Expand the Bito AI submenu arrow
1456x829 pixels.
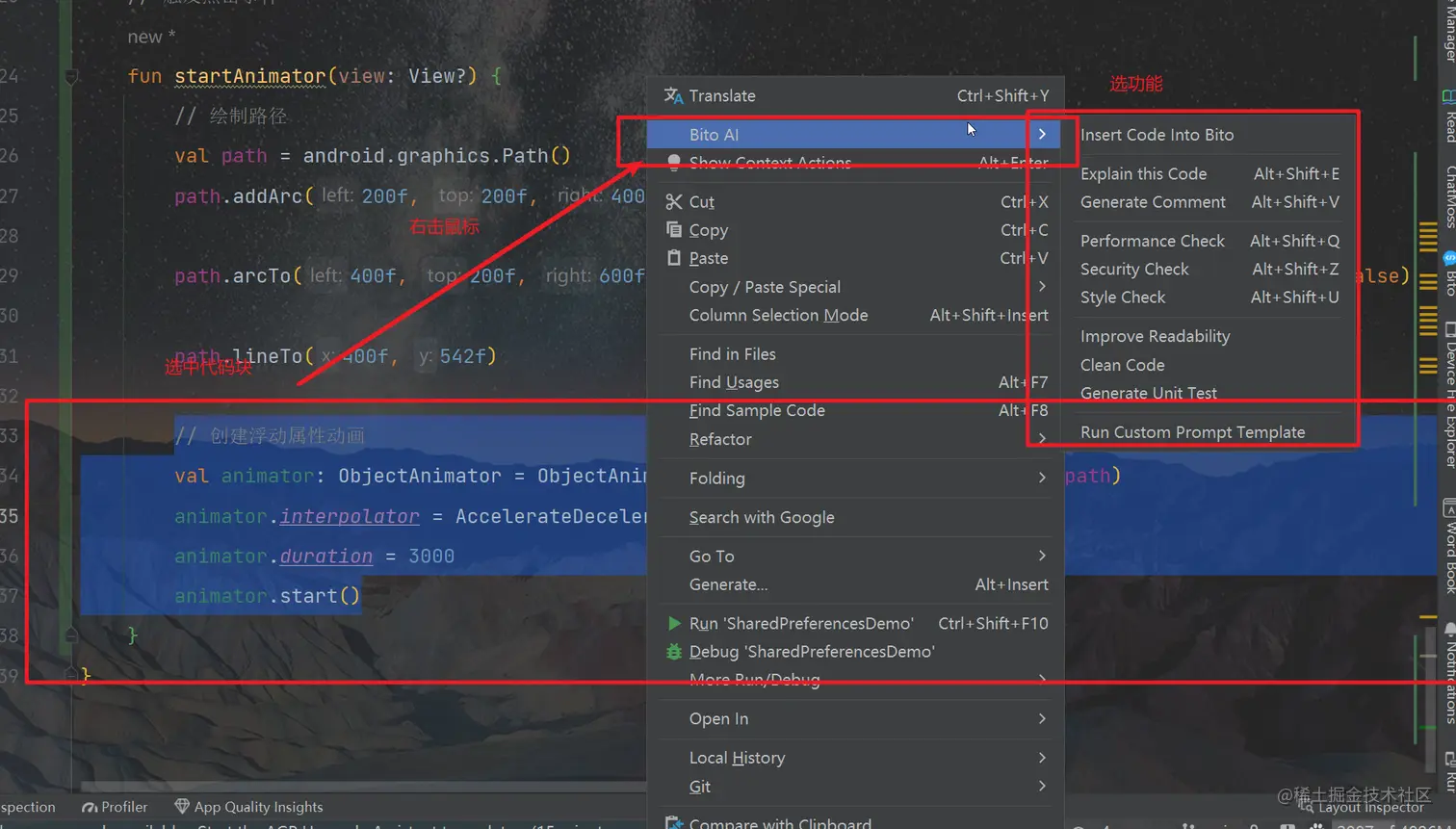(x=1042, y=134)
